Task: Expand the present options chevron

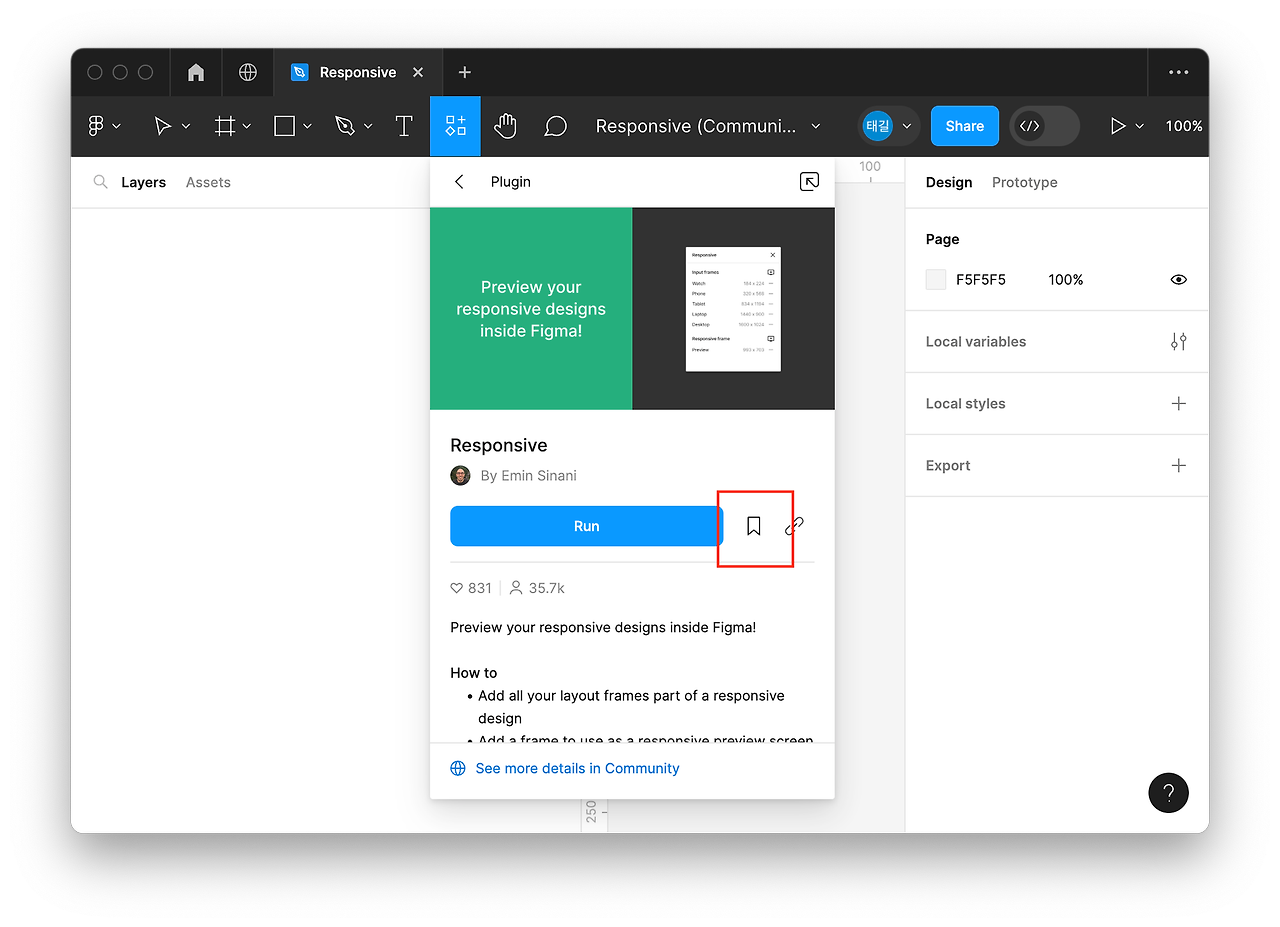Action: pos(1139,126)
